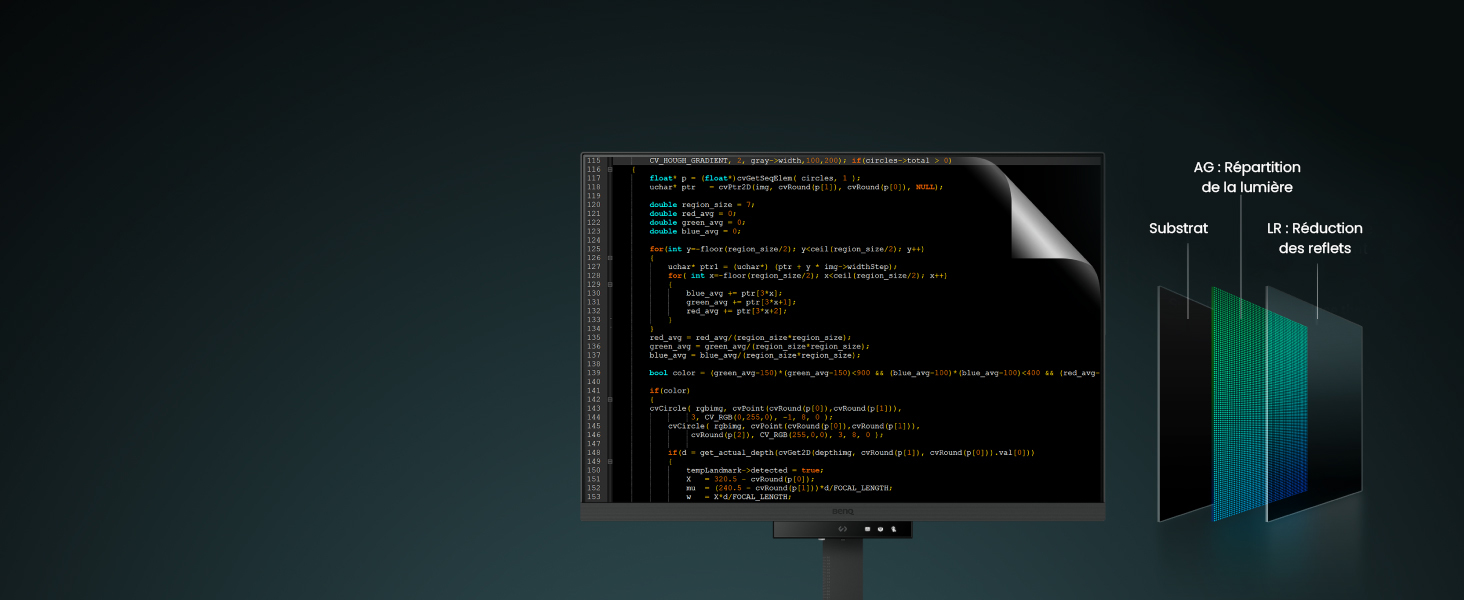Click the rightmost icon on the monitor control bar
Screen dimensions: 1464x600
pos(893,529)
